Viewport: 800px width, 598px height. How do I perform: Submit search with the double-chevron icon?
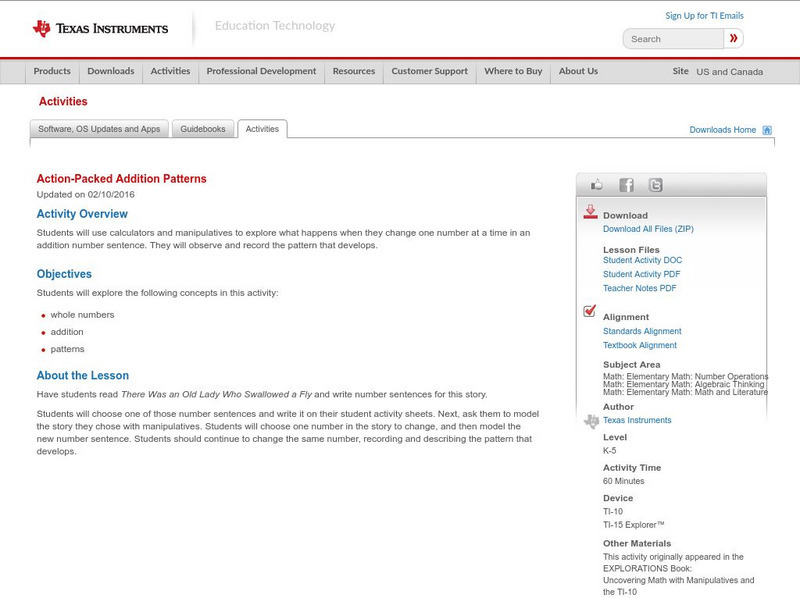(x=734, y=38)
